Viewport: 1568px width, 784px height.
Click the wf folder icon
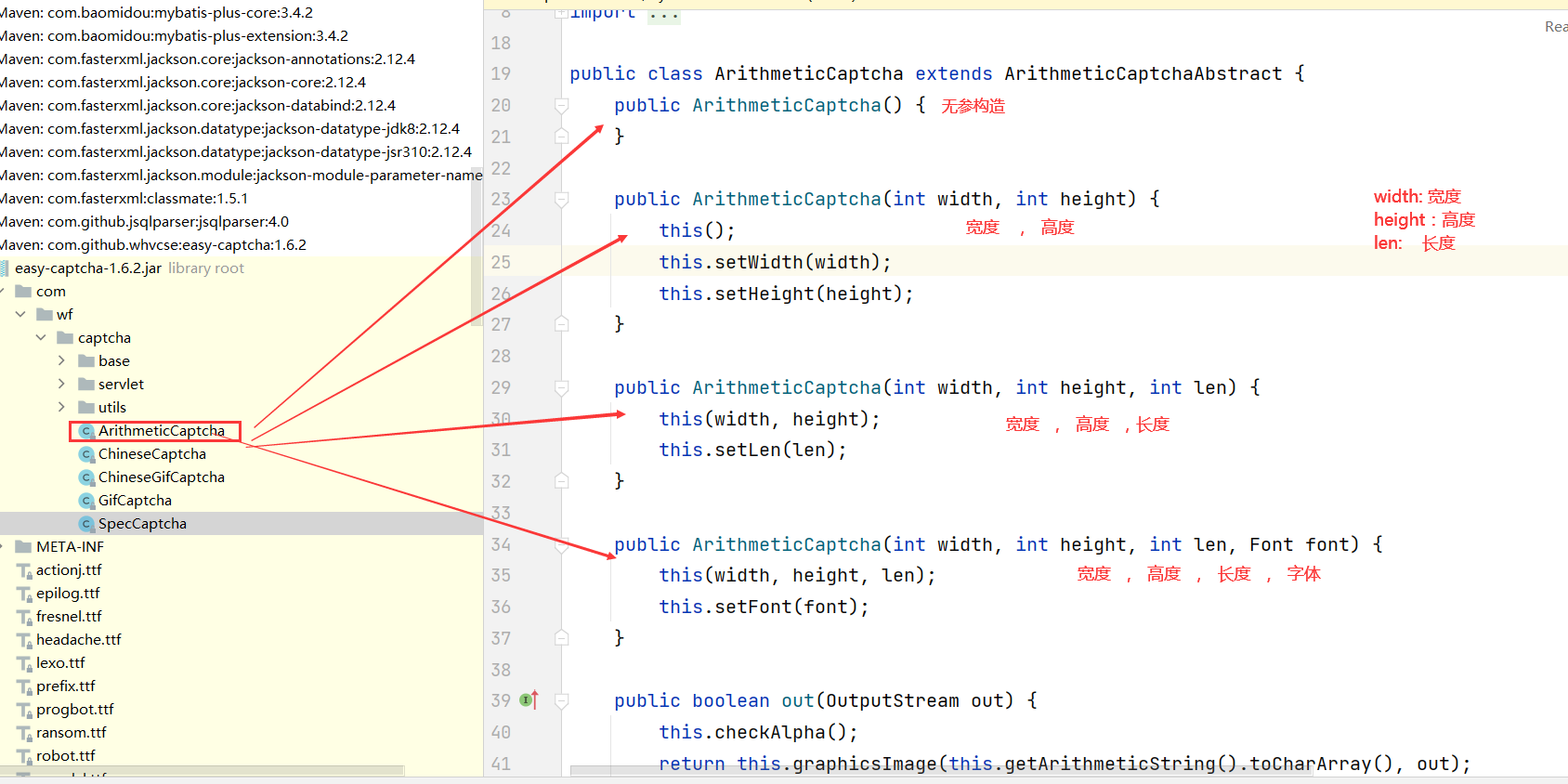(x=44, y=315)
